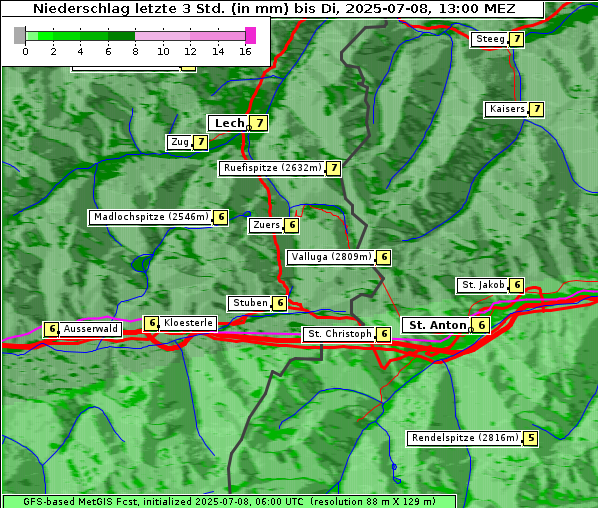This screenshot has width=598, height=508.
Task: Select the Valluga (2809m) label
Action: (331, 257)
